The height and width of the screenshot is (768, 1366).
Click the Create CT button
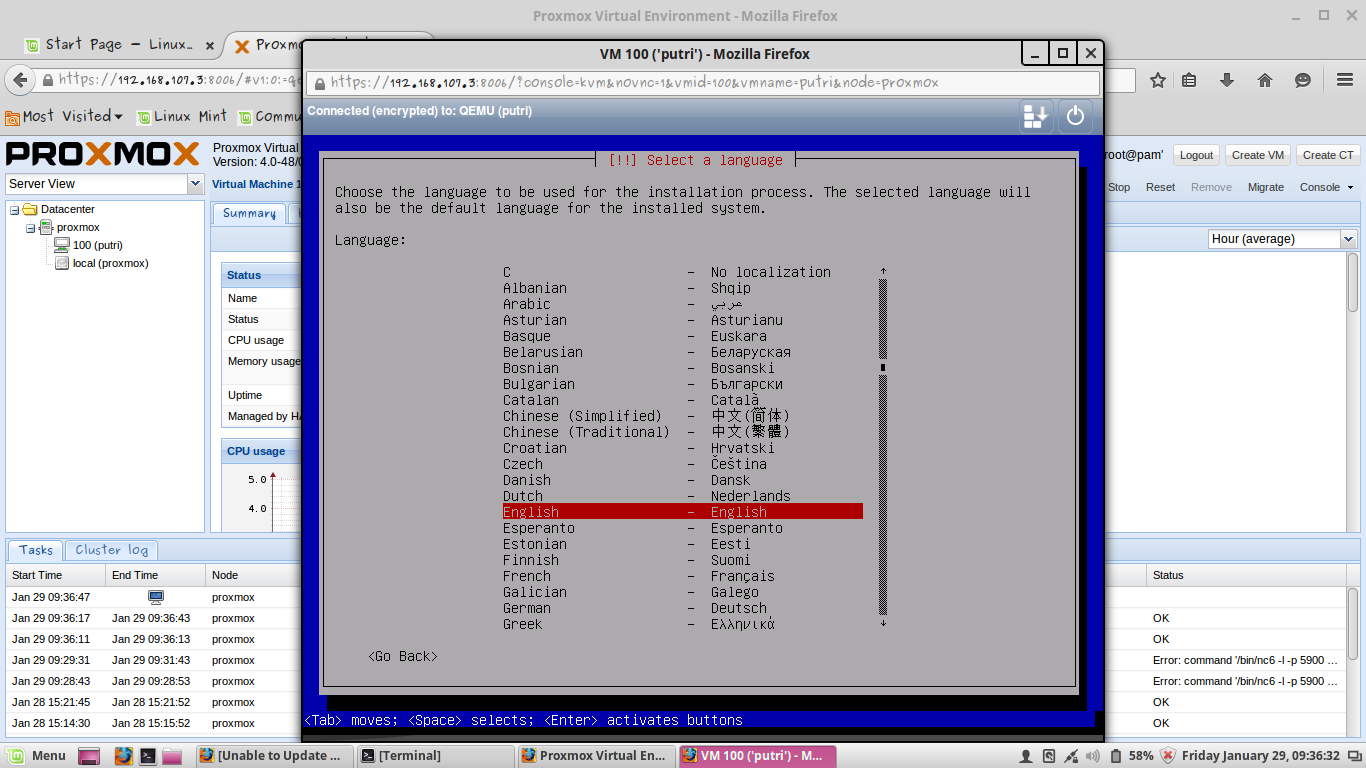(1328, 155)
